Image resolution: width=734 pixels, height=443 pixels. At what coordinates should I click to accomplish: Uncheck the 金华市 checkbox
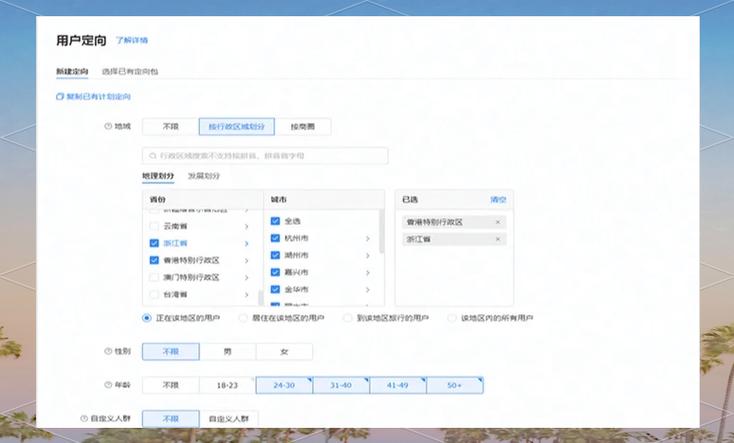click(x=275, y=289)
